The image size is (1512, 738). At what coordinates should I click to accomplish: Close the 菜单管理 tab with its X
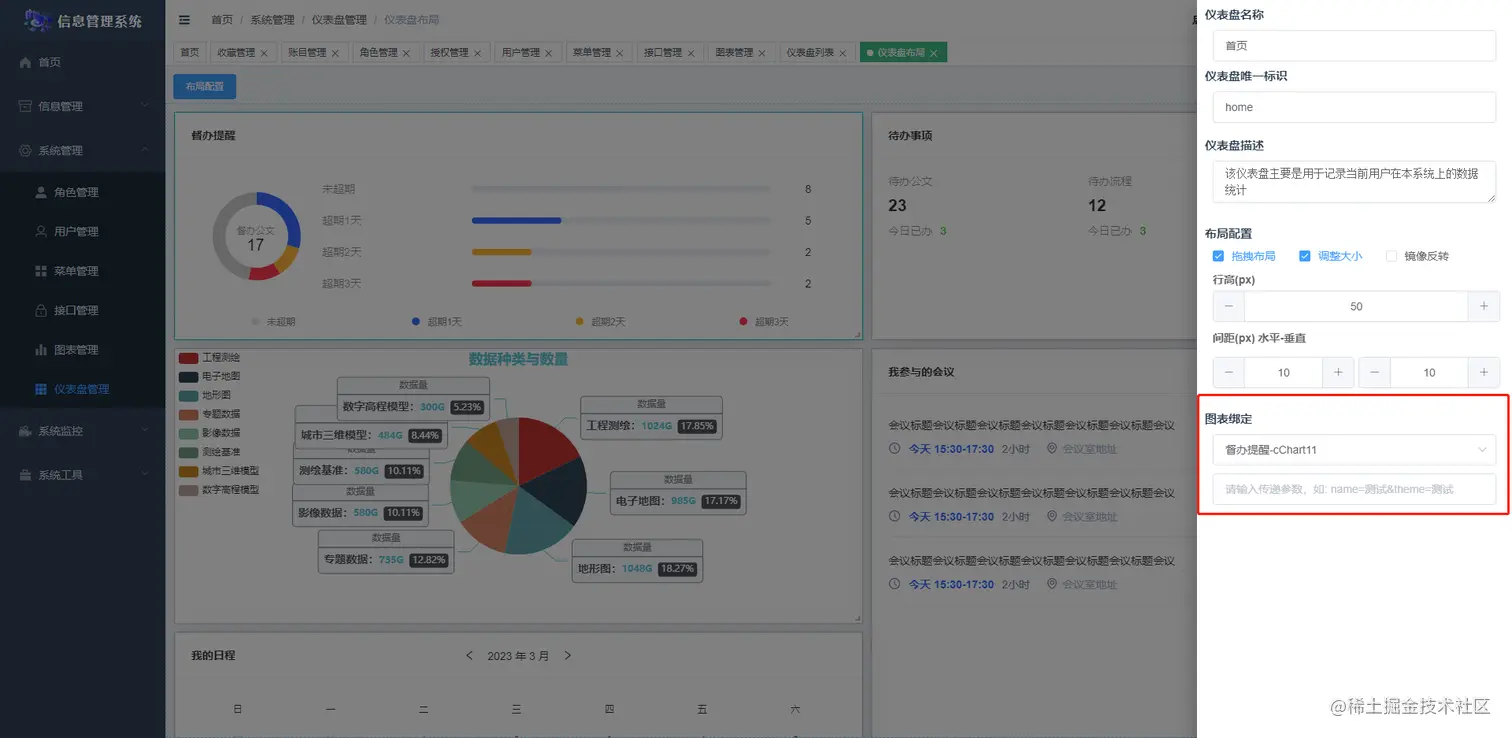click(x=621, y=53)
